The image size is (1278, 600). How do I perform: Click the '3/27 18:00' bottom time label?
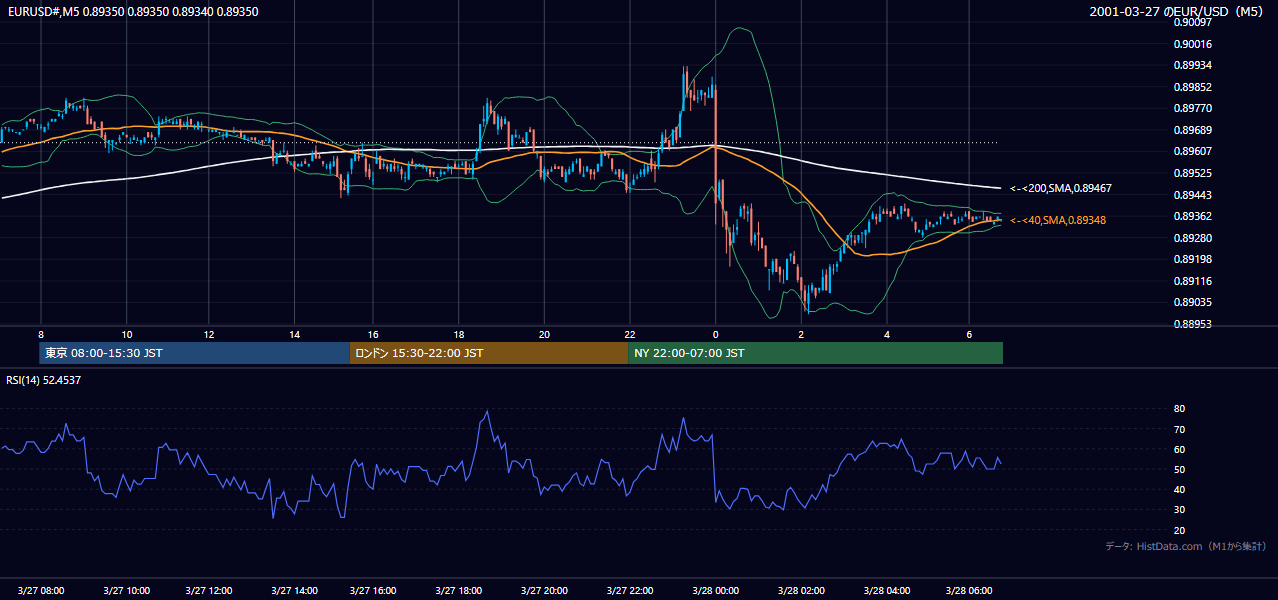tap(459, 591)
